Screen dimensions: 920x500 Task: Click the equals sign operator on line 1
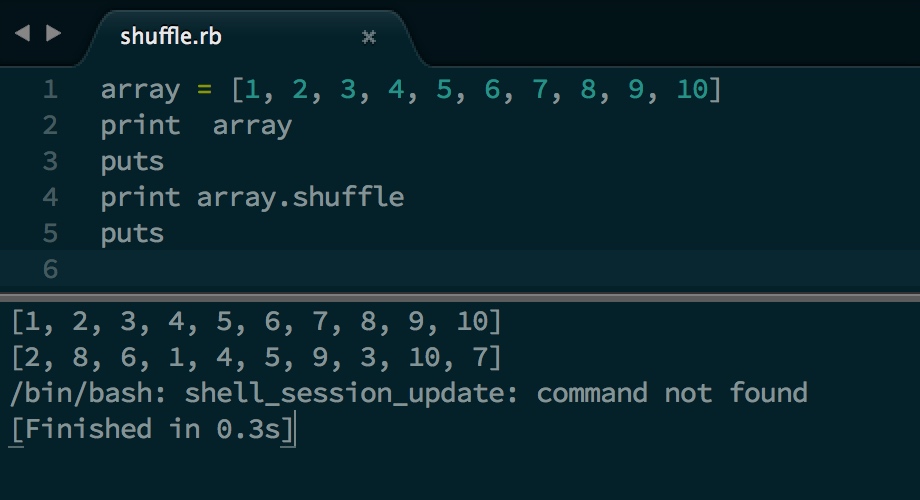click(204, 90)
